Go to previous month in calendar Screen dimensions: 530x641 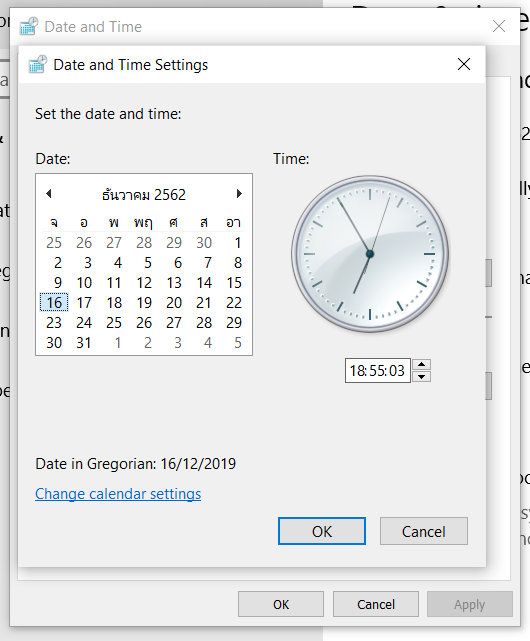click(49, 194)
